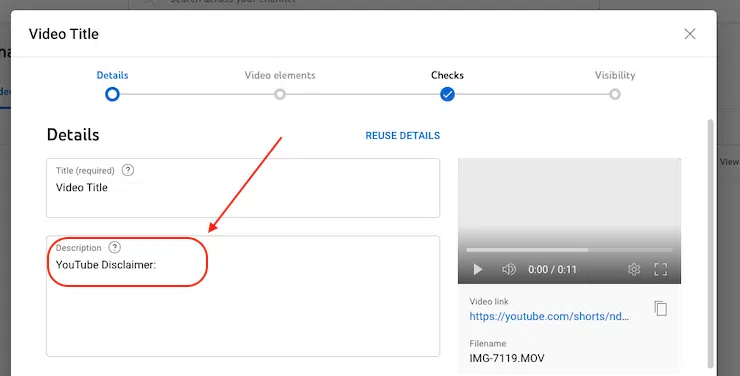This screenshot has height=376, width=740.
Task: Click into the Description text area
Action: pyautogui.click(x=243, y=296)
